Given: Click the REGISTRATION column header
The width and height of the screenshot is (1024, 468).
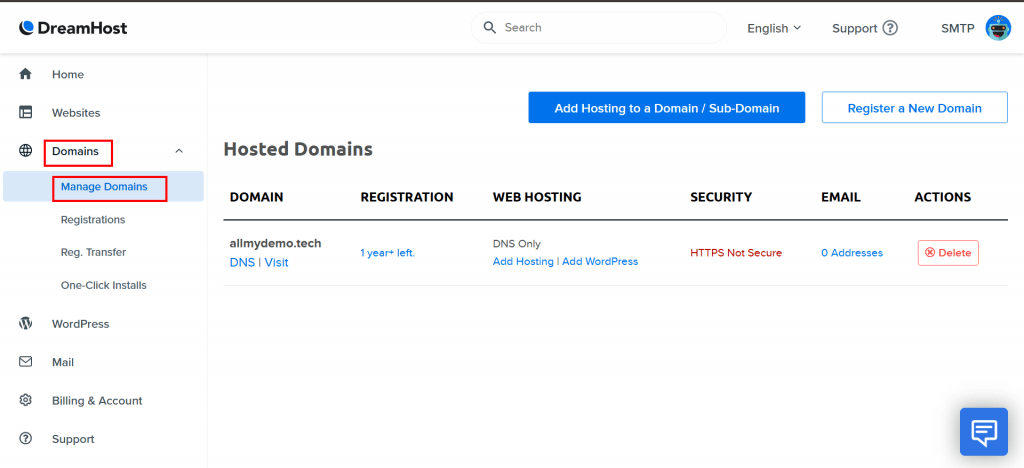Looking at the screenshot, I should pos(407,197).
